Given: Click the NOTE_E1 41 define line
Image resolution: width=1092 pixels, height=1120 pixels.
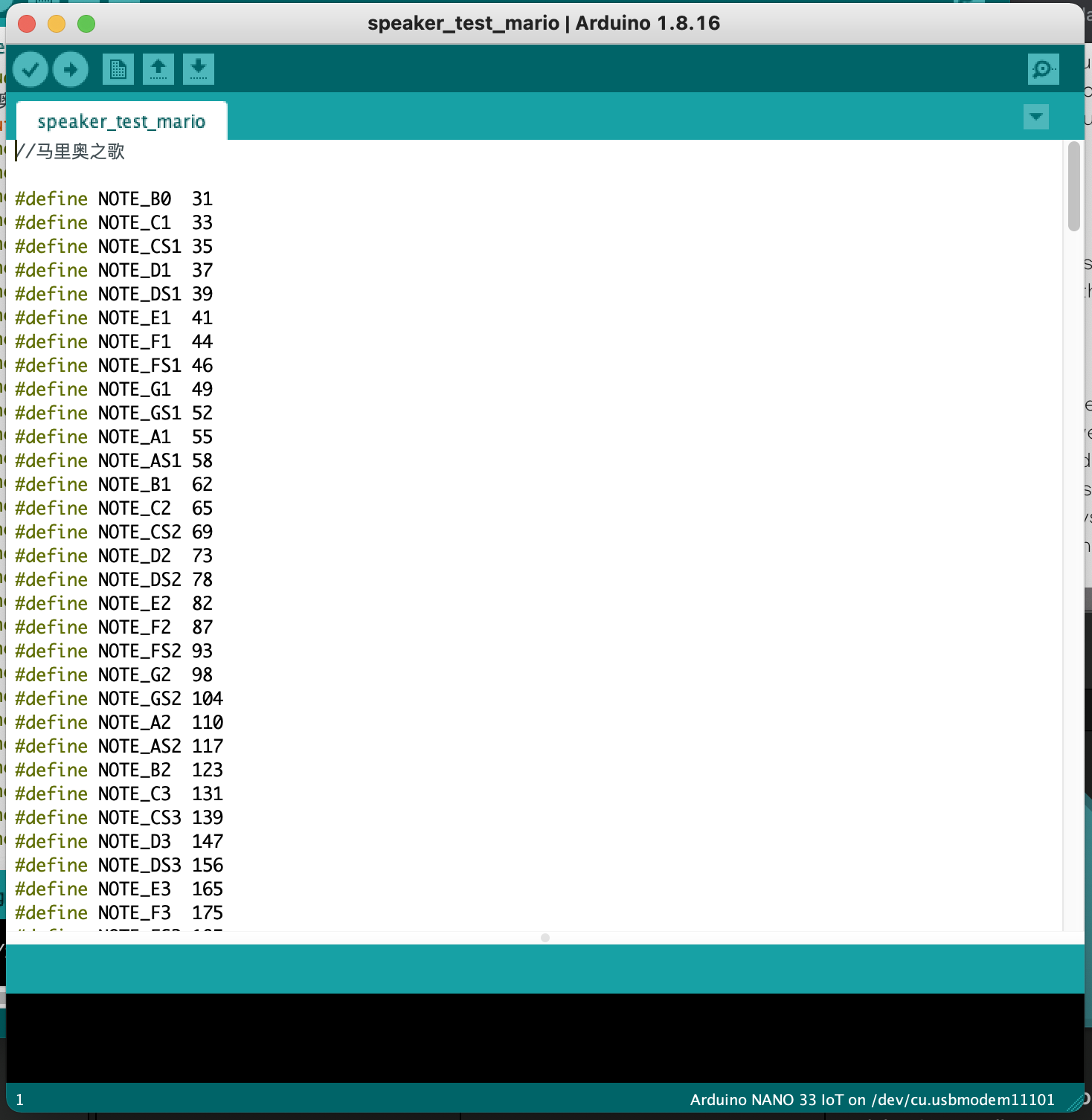Looking at the screenshot, I should pos(114,318).
